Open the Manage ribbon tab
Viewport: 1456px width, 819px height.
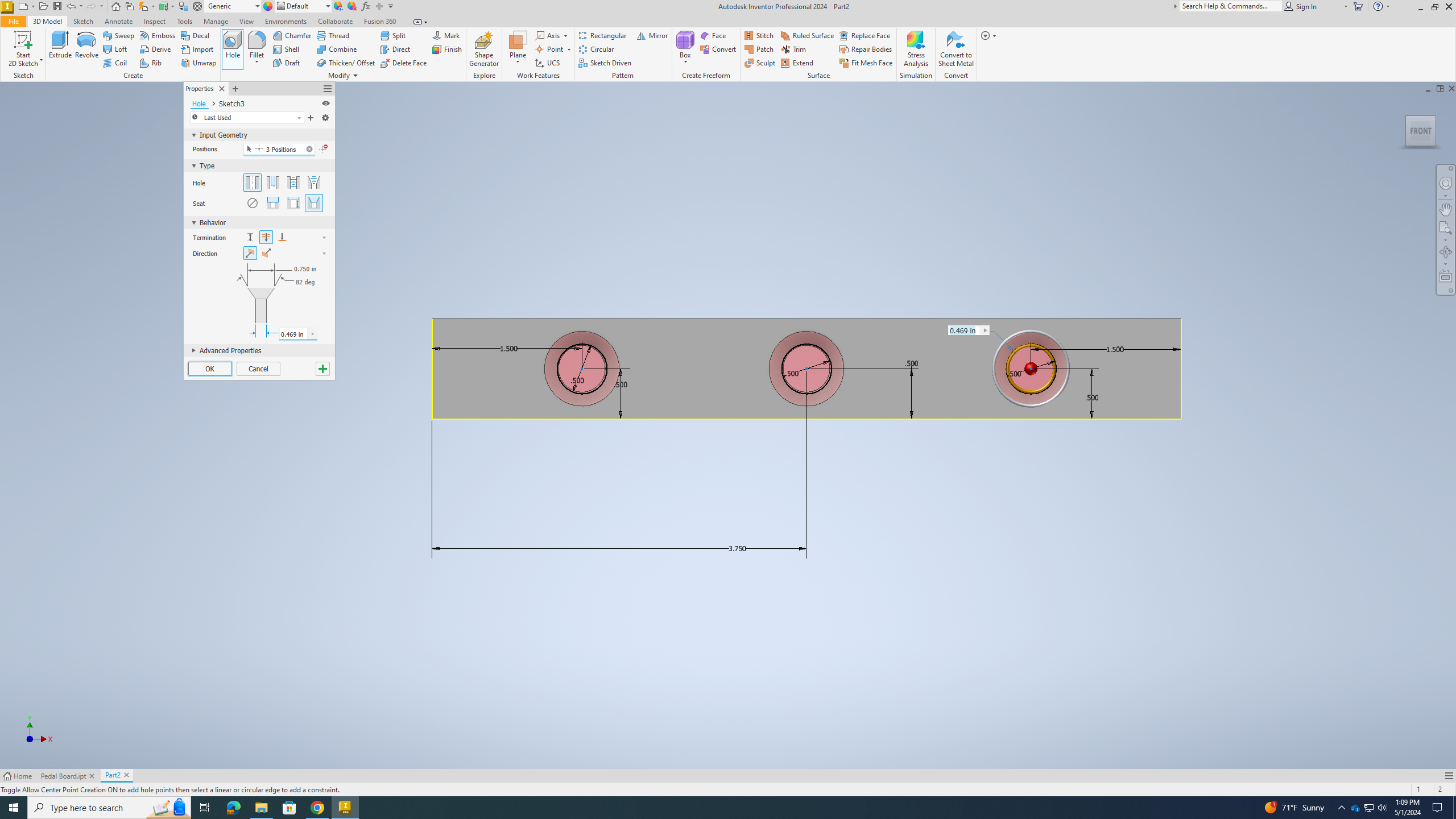(216, 22)
